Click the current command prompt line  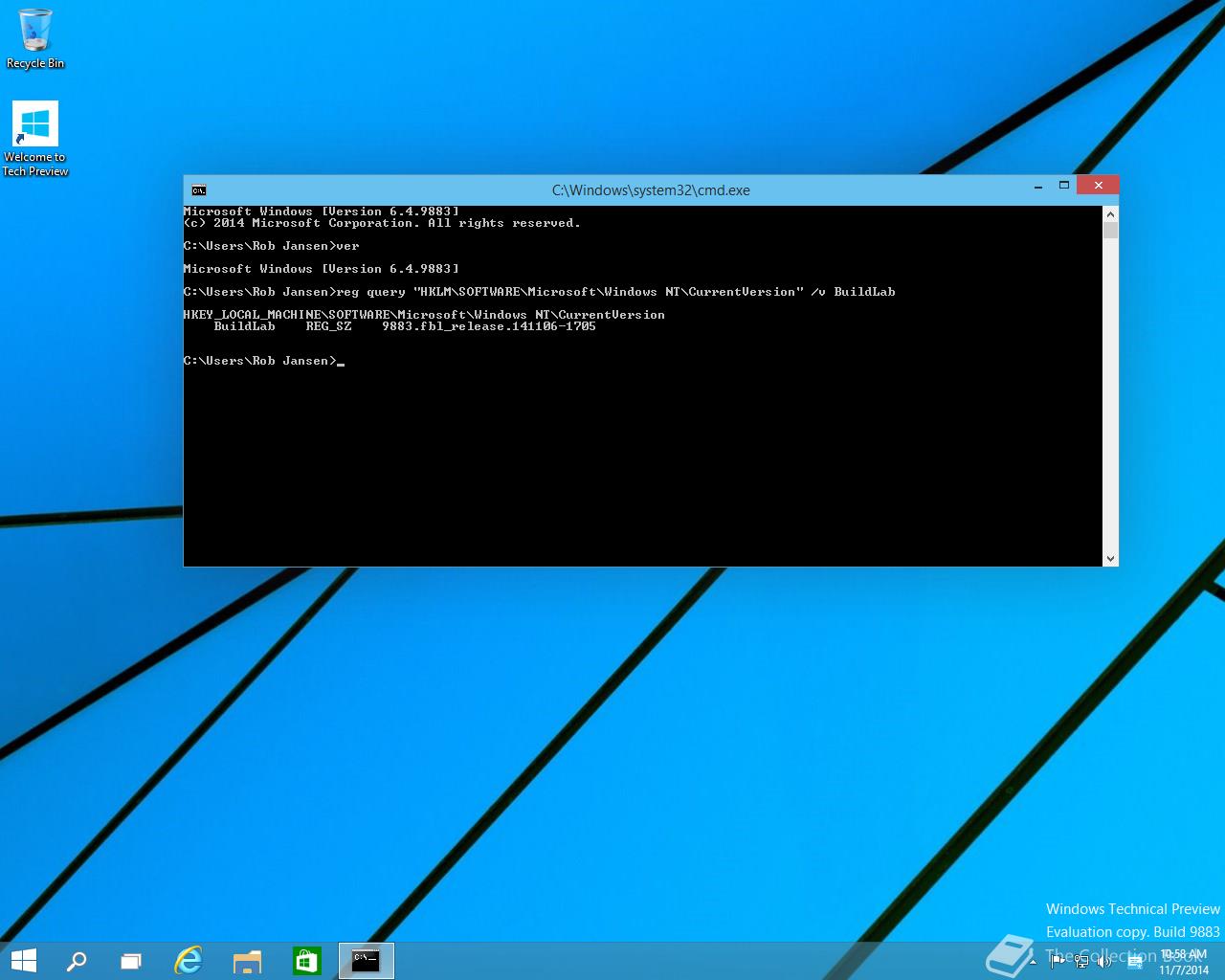(264, 361)
